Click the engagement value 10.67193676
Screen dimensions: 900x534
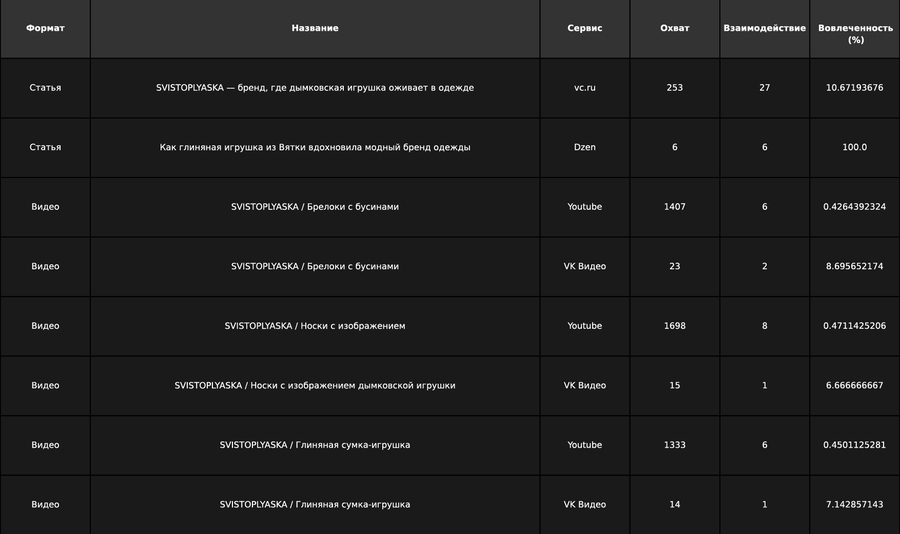855,88
